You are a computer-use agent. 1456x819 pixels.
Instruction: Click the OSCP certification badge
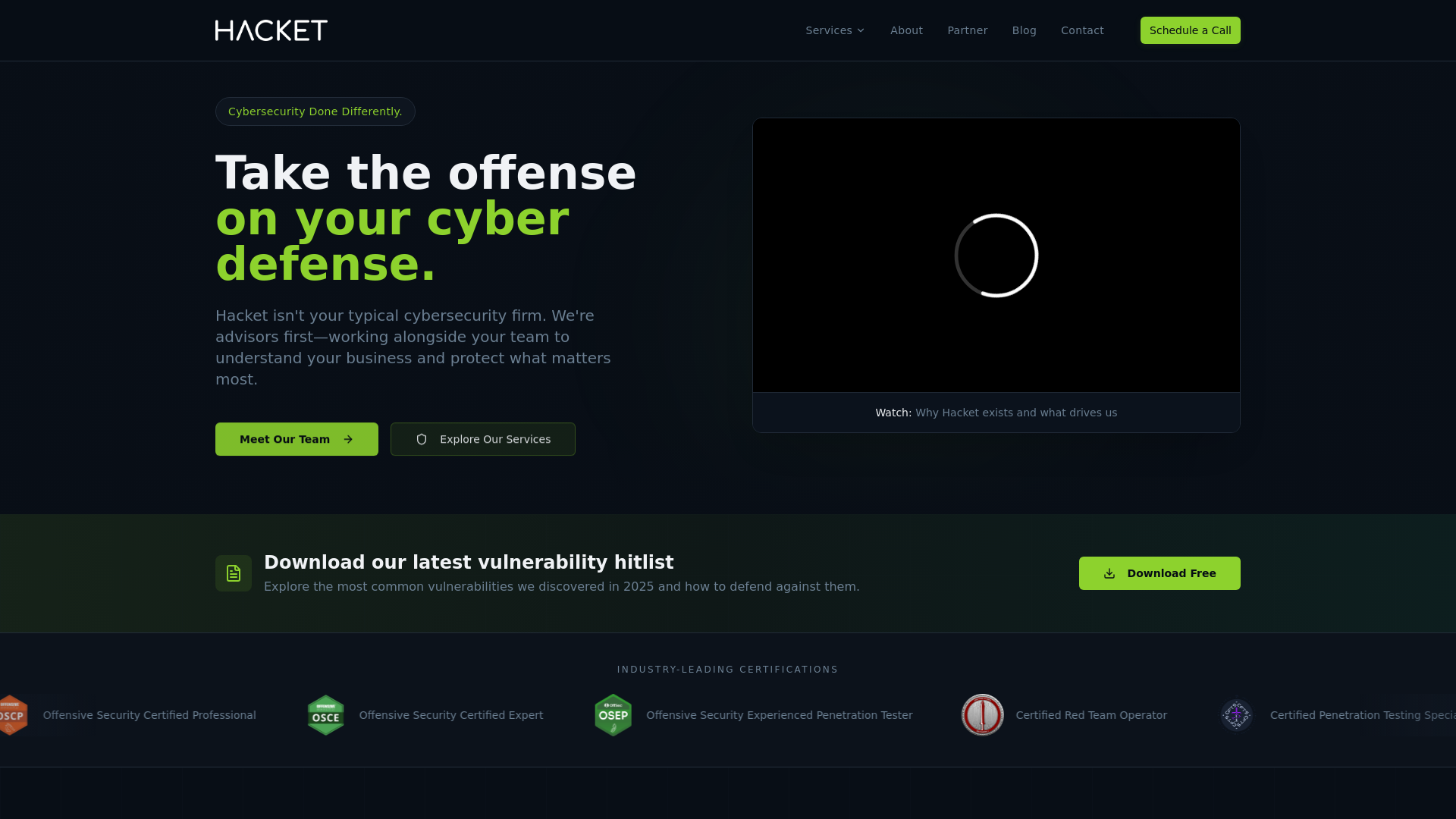(x=13, y=715)
